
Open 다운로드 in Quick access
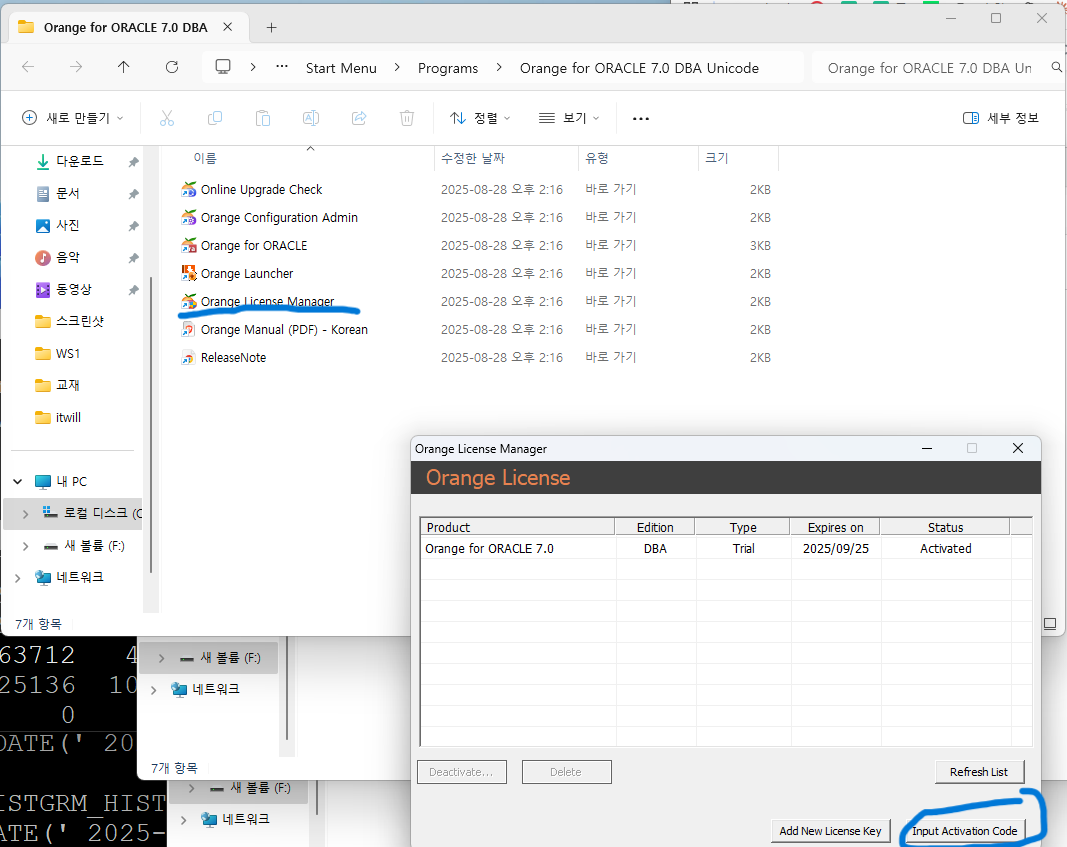click(x=69, y=161)
